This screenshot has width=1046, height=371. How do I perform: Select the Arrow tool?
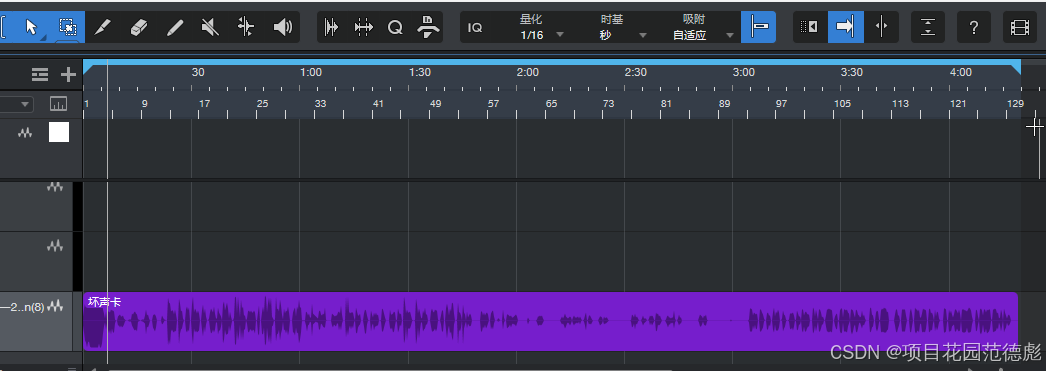[x=31, y=27]
